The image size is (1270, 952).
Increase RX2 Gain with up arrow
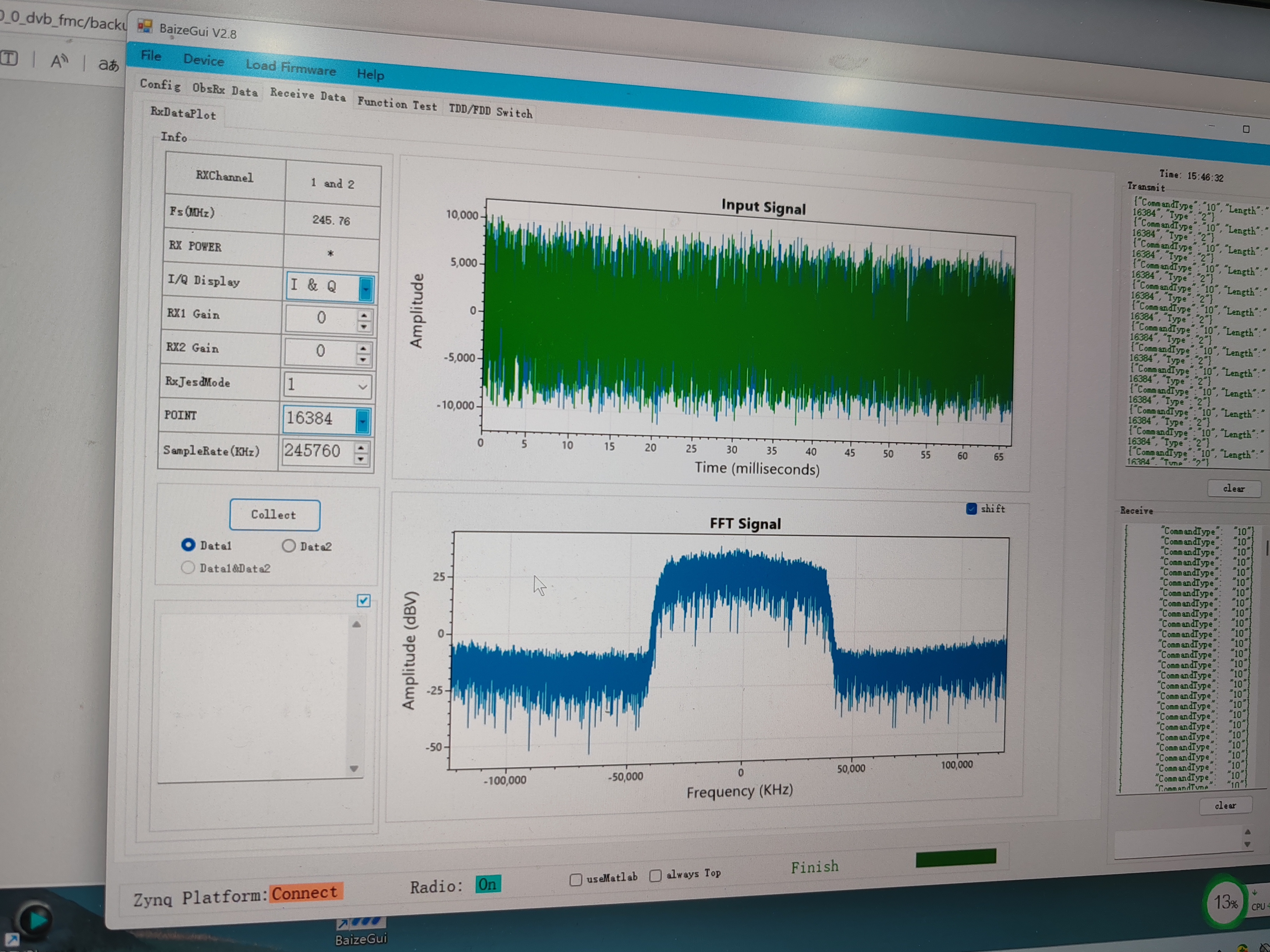(x=363, y=348)
